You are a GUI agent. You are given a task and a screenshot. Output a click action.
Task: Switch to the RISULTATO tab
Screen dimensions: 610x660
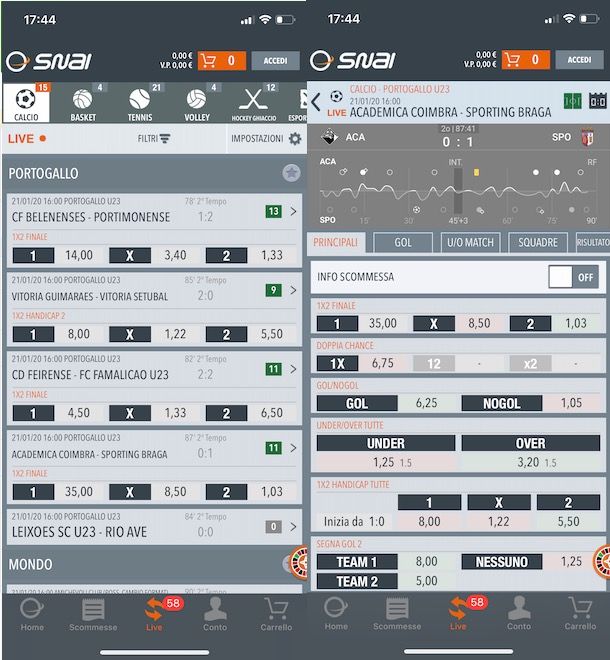[x=593, y=242]
